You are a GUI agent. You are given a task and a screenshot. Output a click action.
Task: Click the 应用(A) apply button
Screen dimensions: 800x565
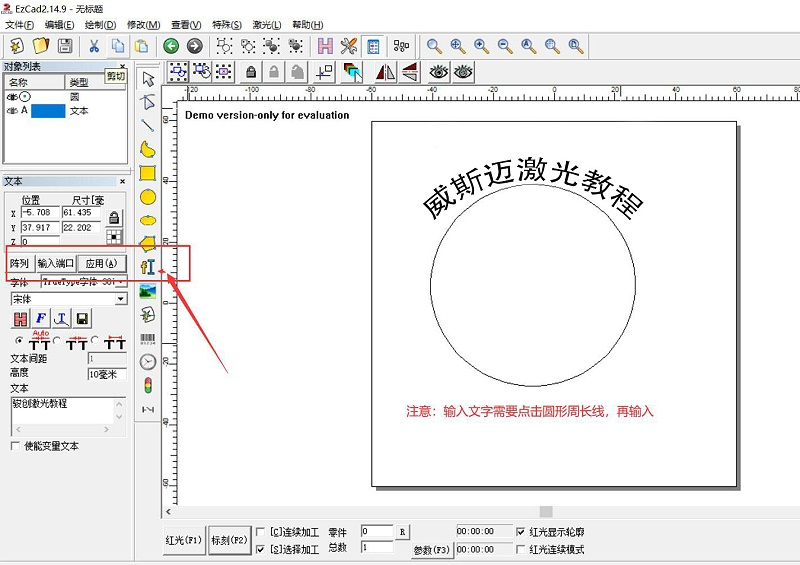(x=102, y=263)
